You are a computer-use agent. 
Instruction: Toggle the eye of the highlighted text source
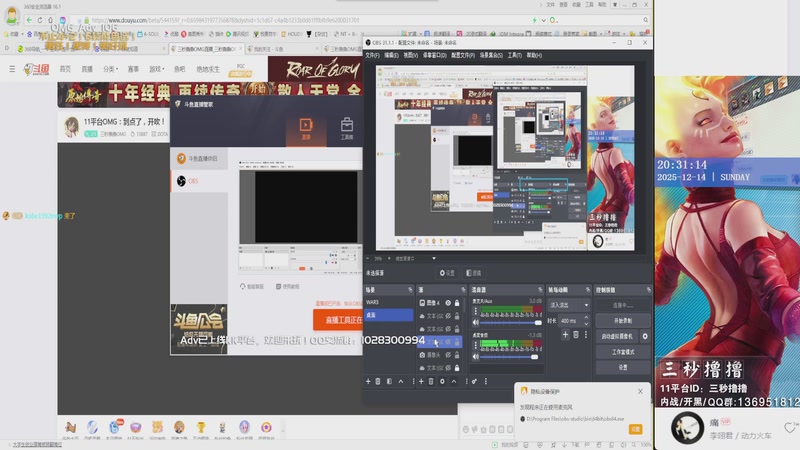[448, 342]
